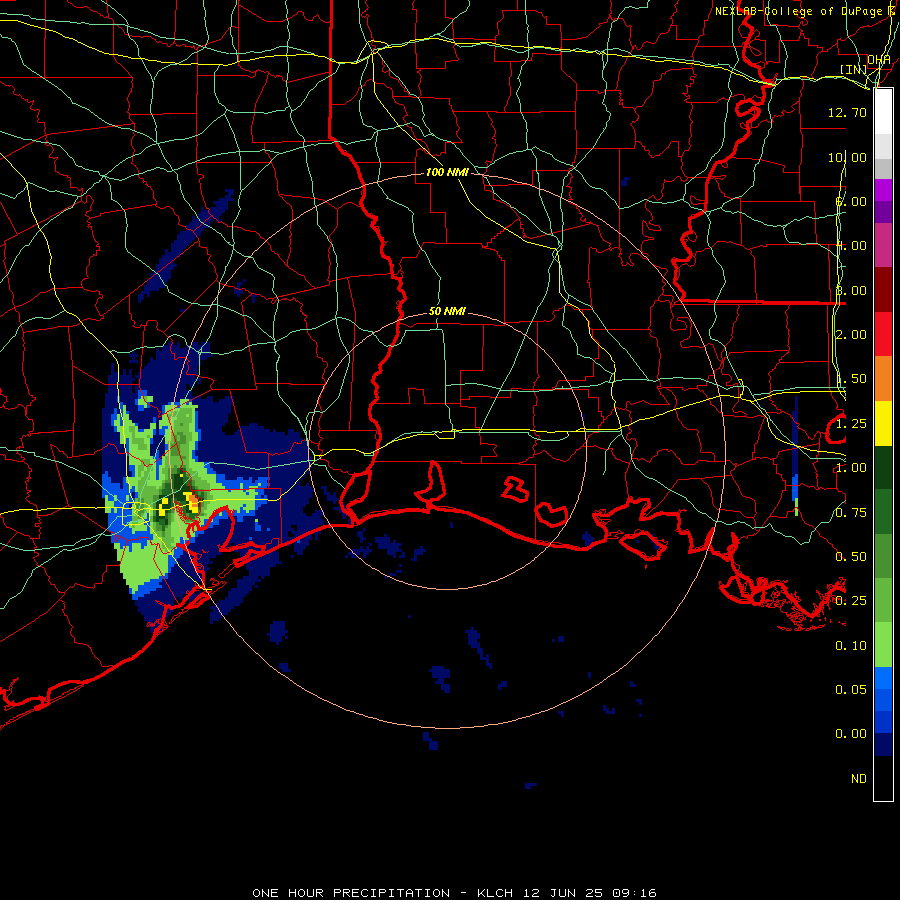This screenshot has height=900, width=900.
Task: Click the 0.50 legend value
Action: (851, 557)
